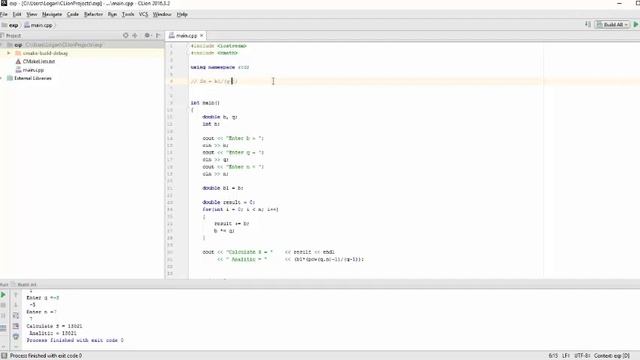Image resolution: width=640 pixels, height=360 pixels.
Task: Open Project panel settings gear
Action: tap(147, 36)
